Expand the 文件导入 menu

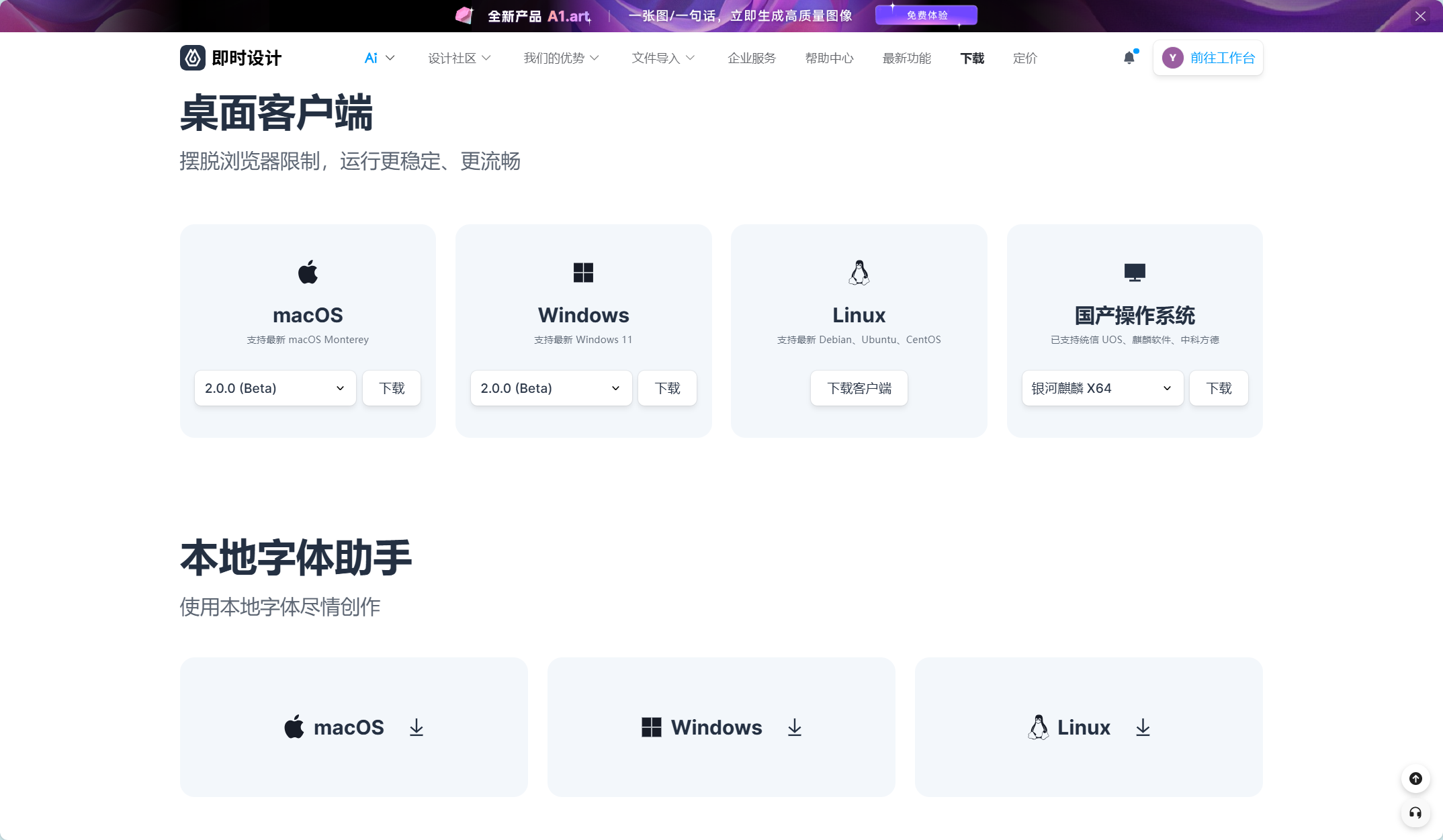[663, 58]
